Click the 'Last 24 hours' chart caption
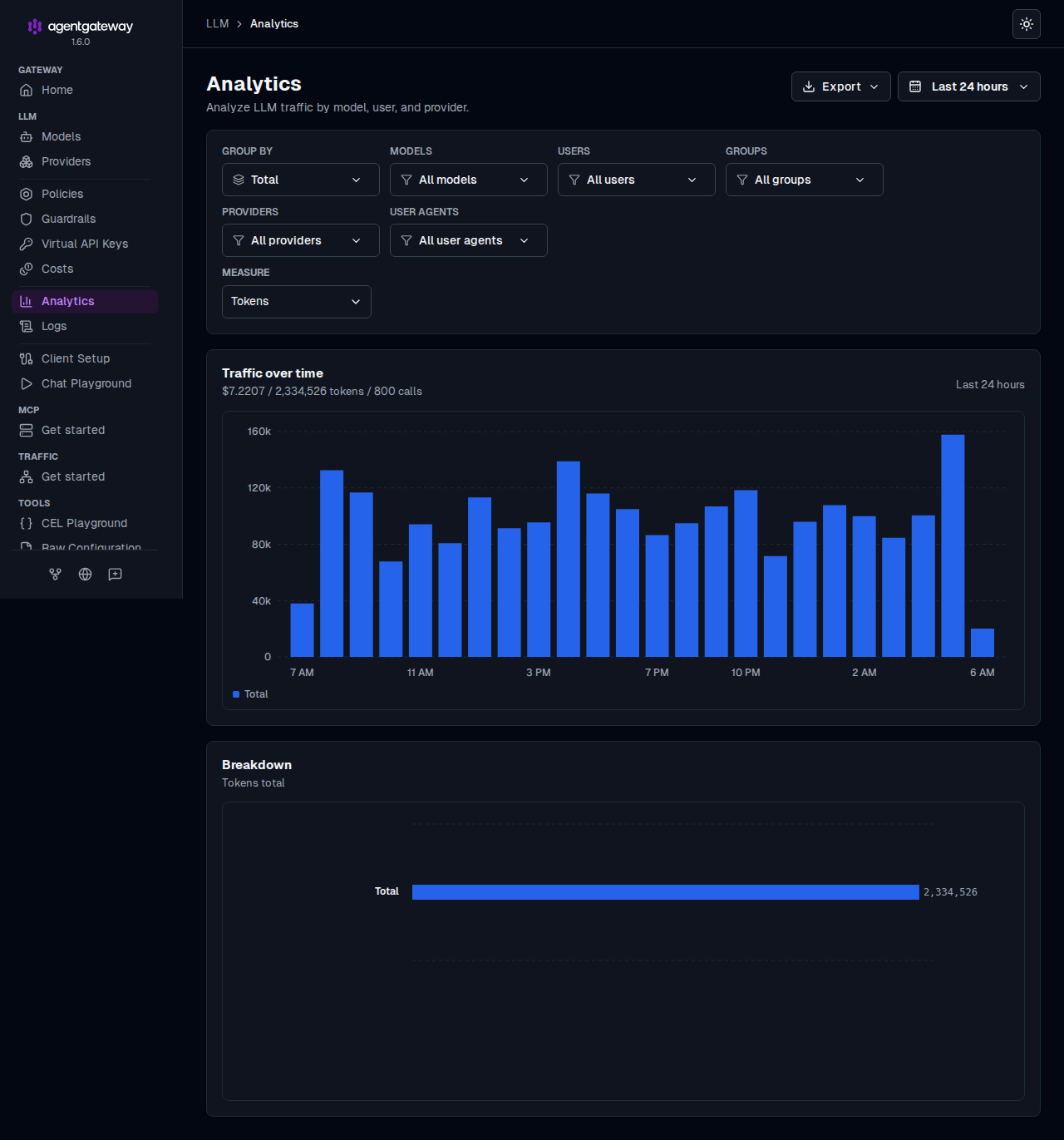 tap(990, 384)
